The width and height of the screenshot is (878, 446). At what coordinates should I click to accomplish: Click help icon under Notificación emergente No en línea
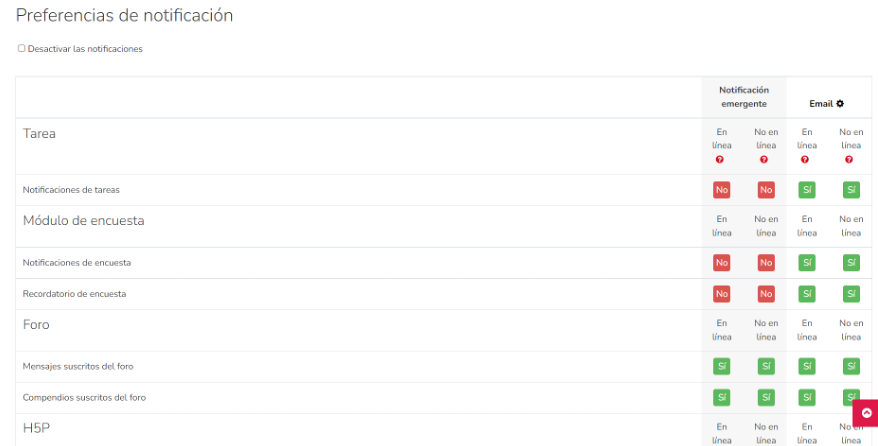tap(765, 160)
